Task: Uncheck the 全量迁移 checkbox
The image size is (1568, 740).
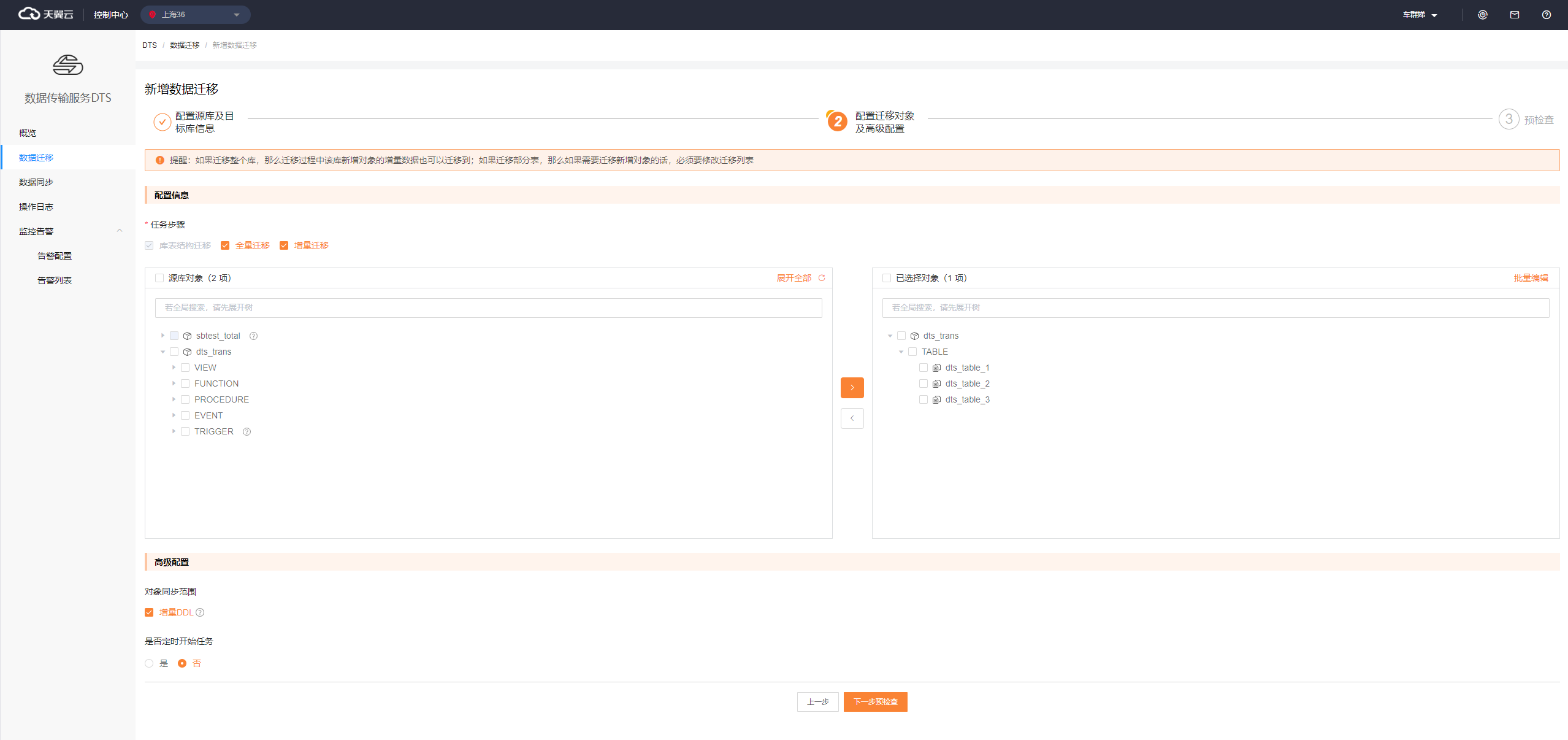Action: pos(225,245)
